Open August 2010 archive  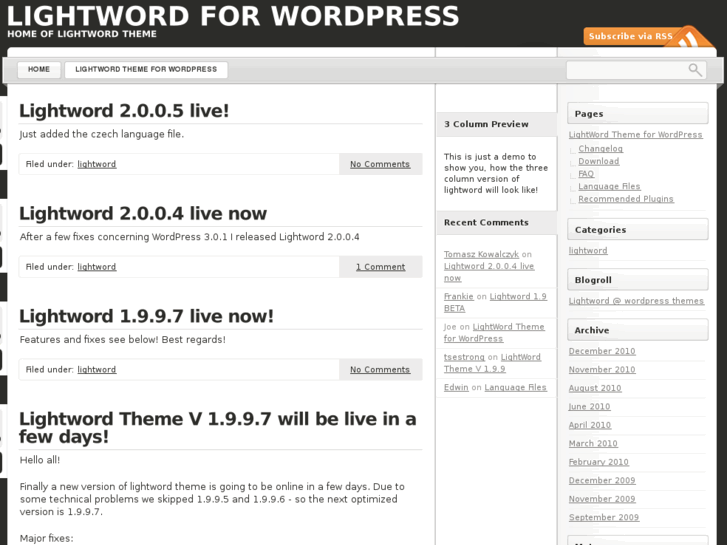595,388
